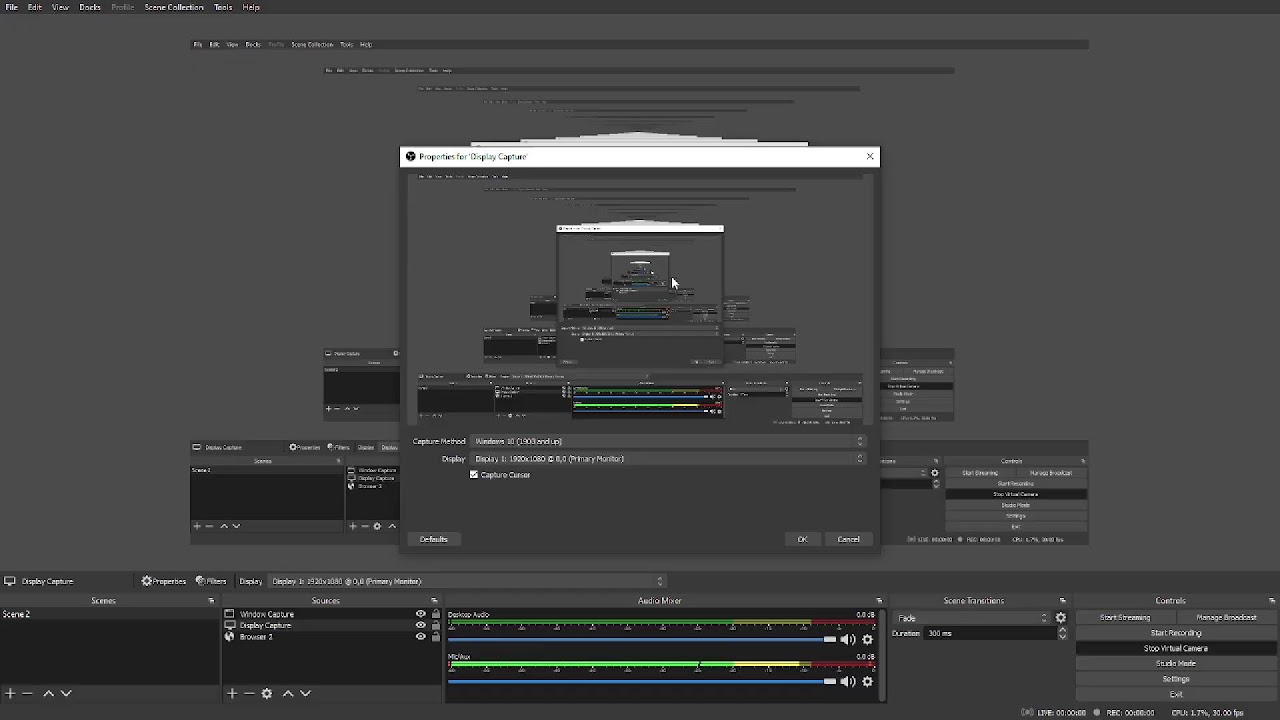Open the File menu
This screenshot has height=720, width=1280.
click(12, 7)
